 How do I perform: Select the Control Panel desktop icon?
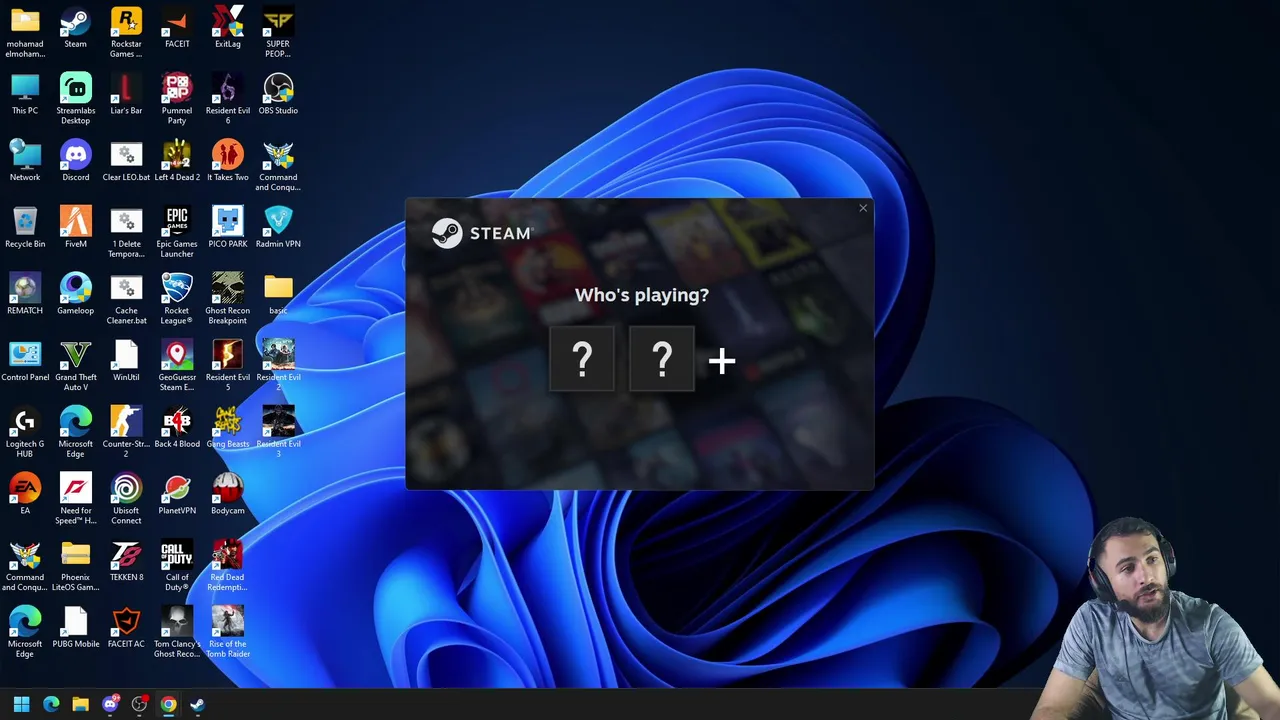(25, 361)
